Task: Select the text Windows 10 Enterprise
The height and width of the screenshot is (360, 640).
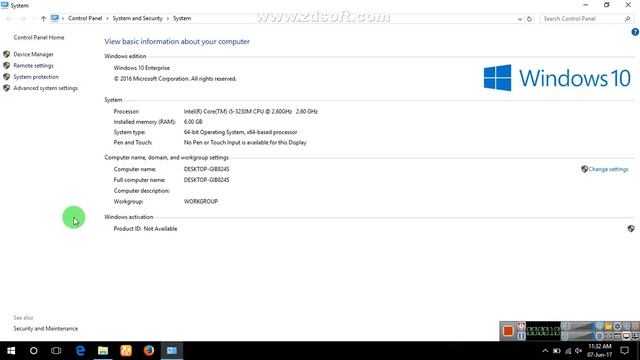Action: tap(142, 68)
